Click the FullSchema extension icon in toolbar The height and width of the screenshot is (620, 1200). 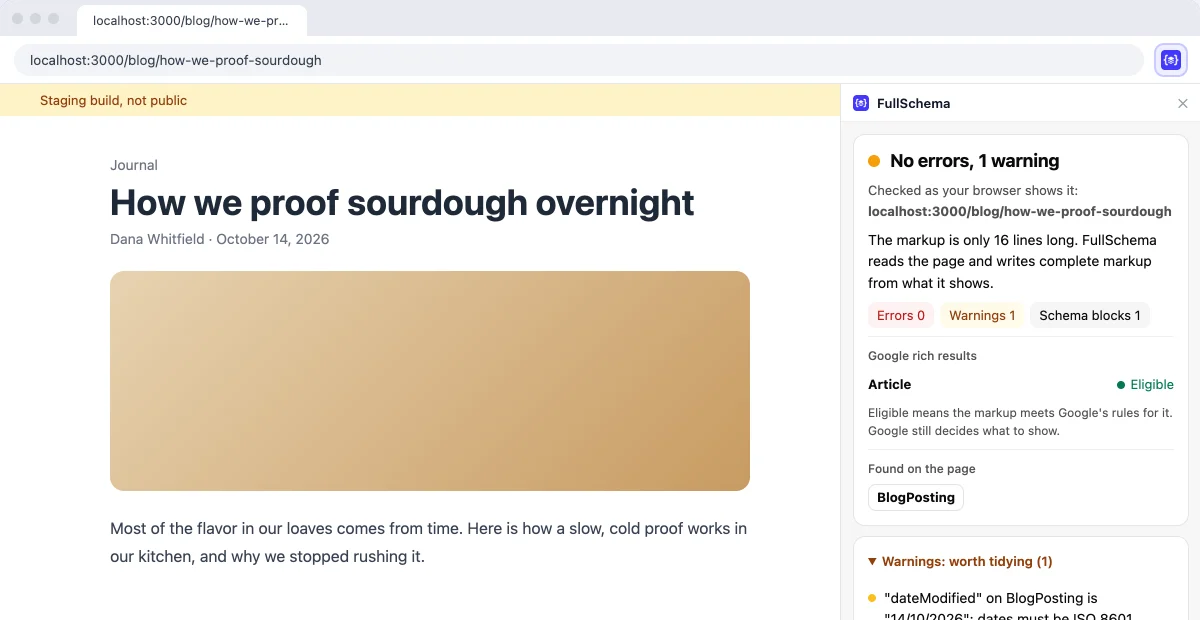[x=1171, y=60]
